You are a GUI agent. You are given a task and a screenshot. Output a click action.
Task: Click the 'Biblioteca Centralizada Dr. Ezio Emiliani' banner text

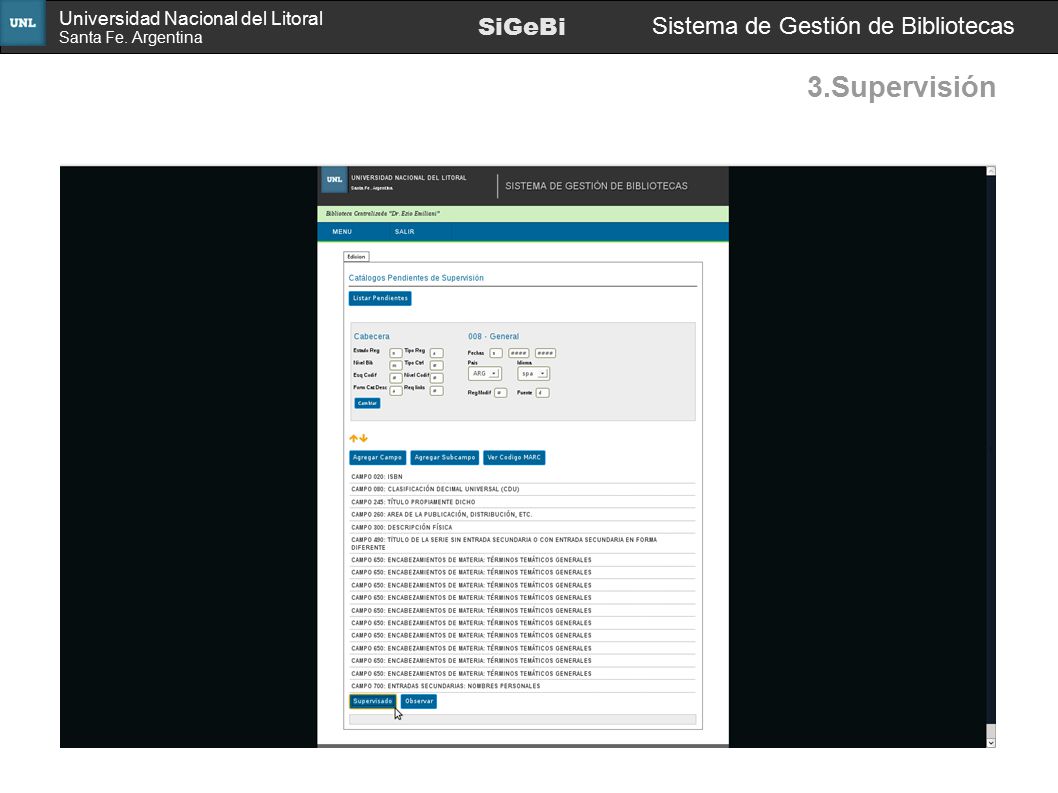383,213
